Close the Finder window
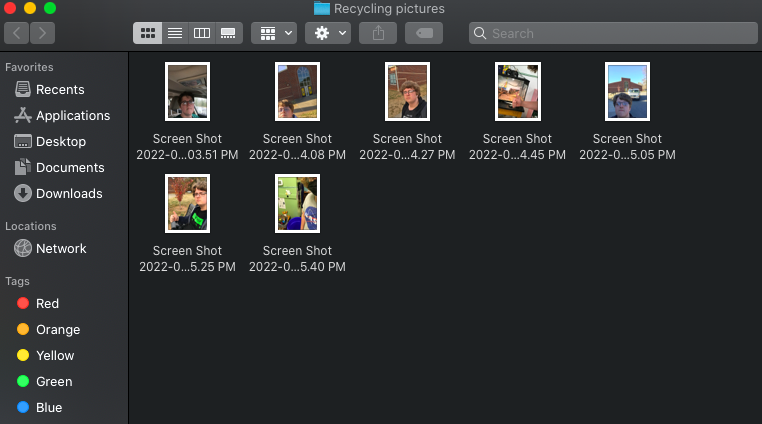The image size is (762, 424). (x=10, y=8)
